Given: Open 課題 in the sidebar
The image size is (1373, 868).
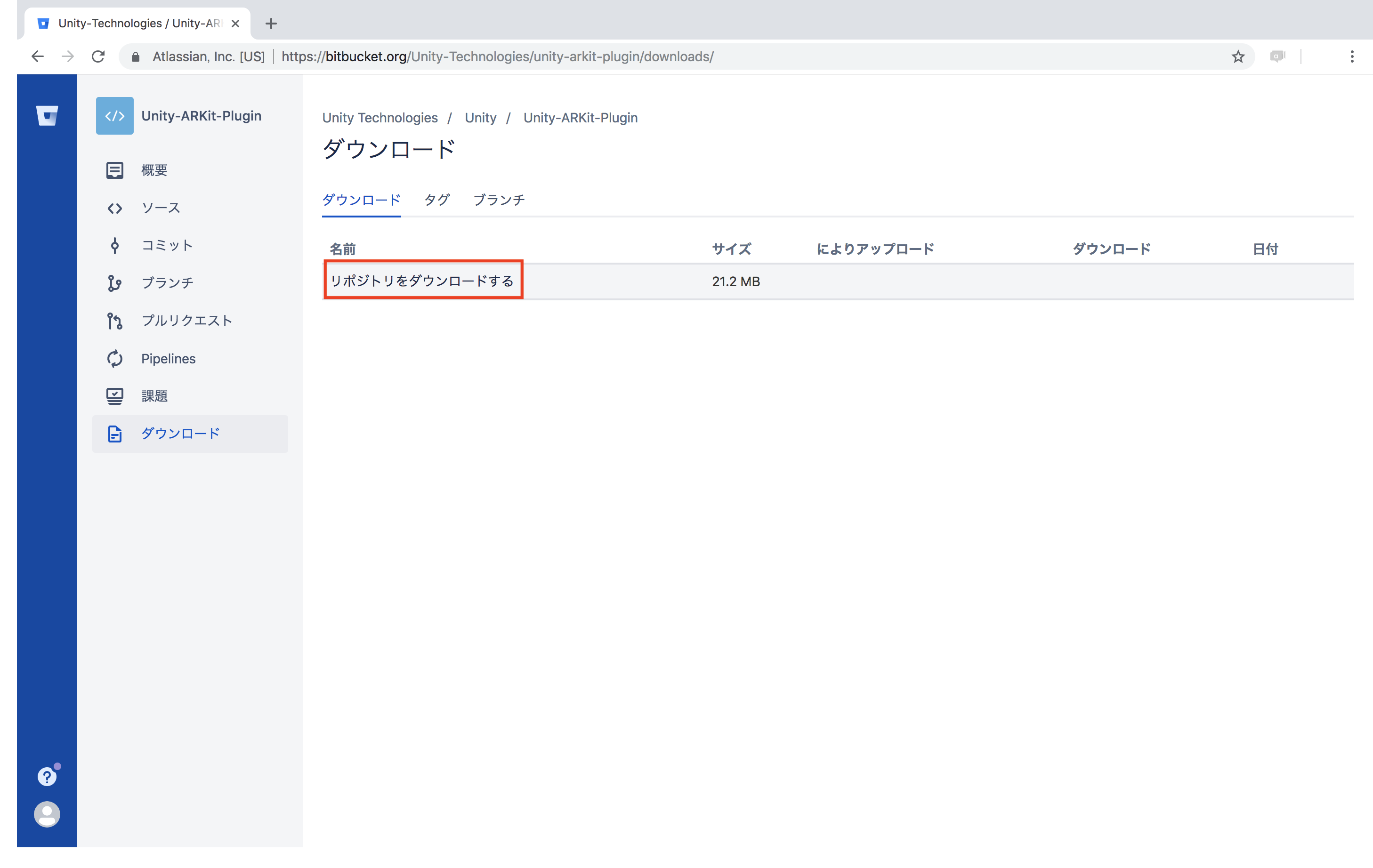Looking at the screenshot, I should [x=190, y=396].
